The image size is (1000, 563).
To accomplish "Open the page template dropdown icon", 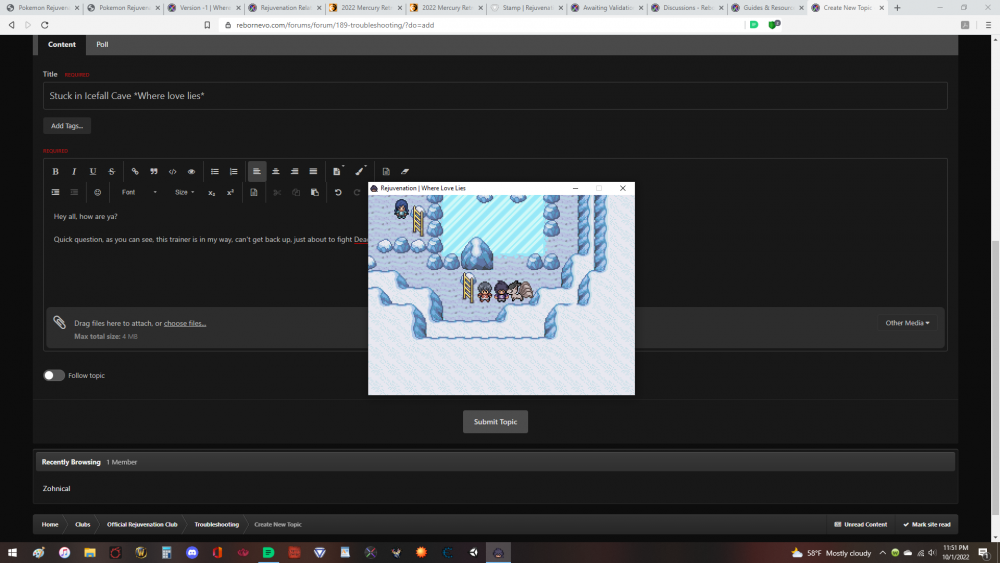I will (x=337, y=172).
